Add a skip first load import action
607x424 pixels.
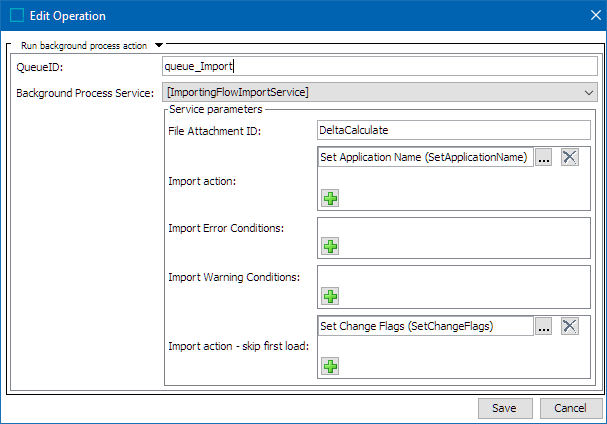[330, 366]
